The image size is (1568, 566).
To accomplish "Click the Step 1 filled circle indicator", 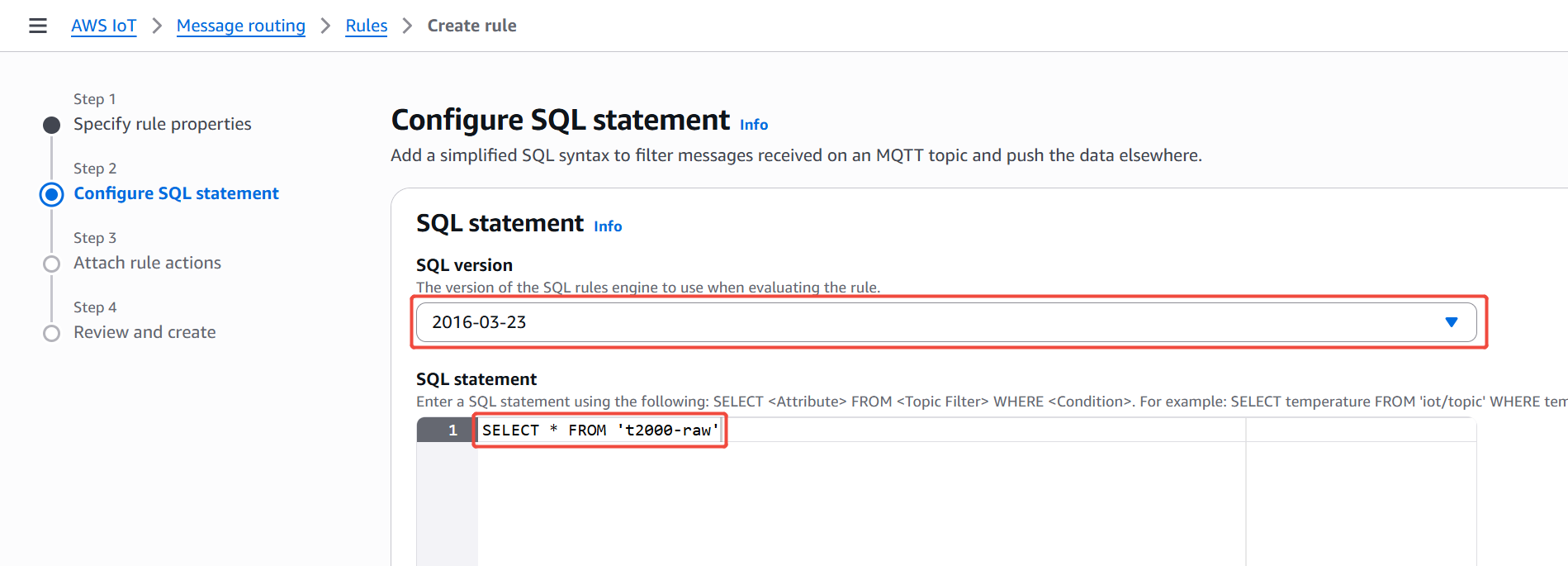I will [x=51, y=125].
